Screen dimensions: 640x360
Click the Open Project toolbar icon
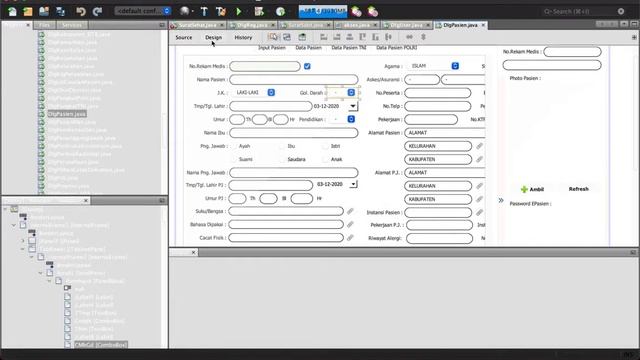coord(44,11)
